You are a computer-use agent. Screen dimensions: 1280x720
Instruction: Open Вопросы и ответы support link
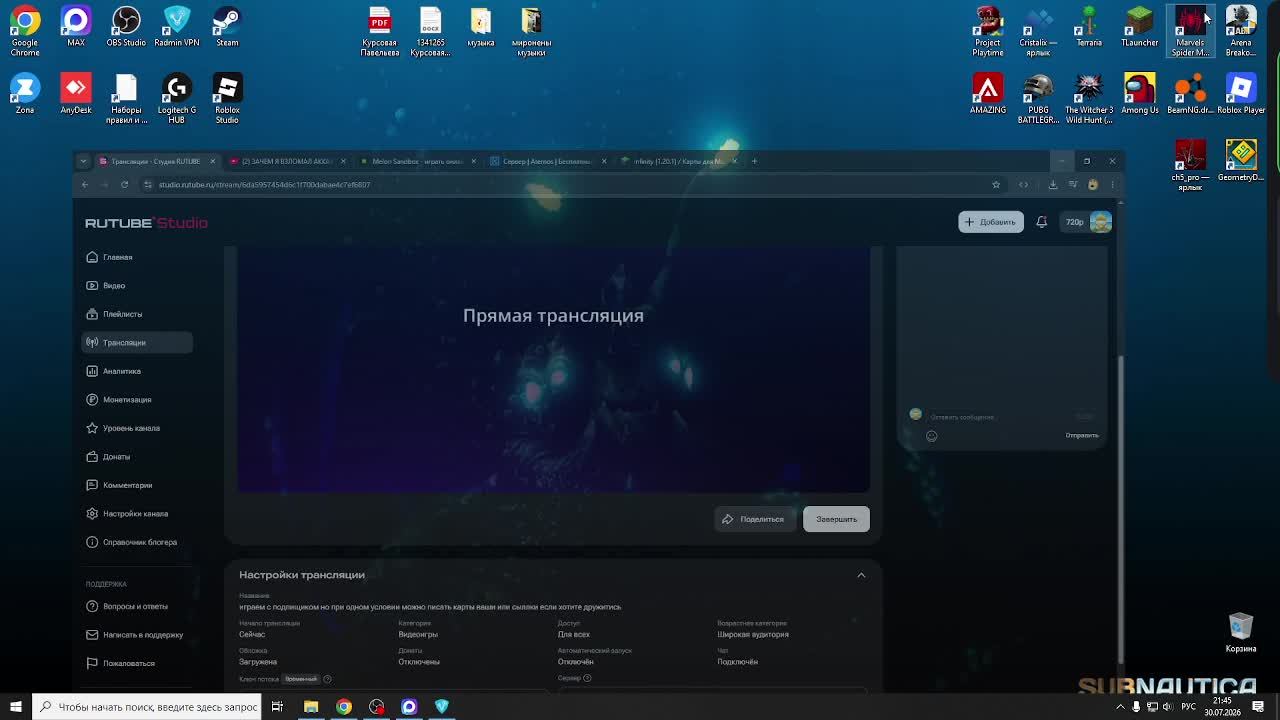137,606
